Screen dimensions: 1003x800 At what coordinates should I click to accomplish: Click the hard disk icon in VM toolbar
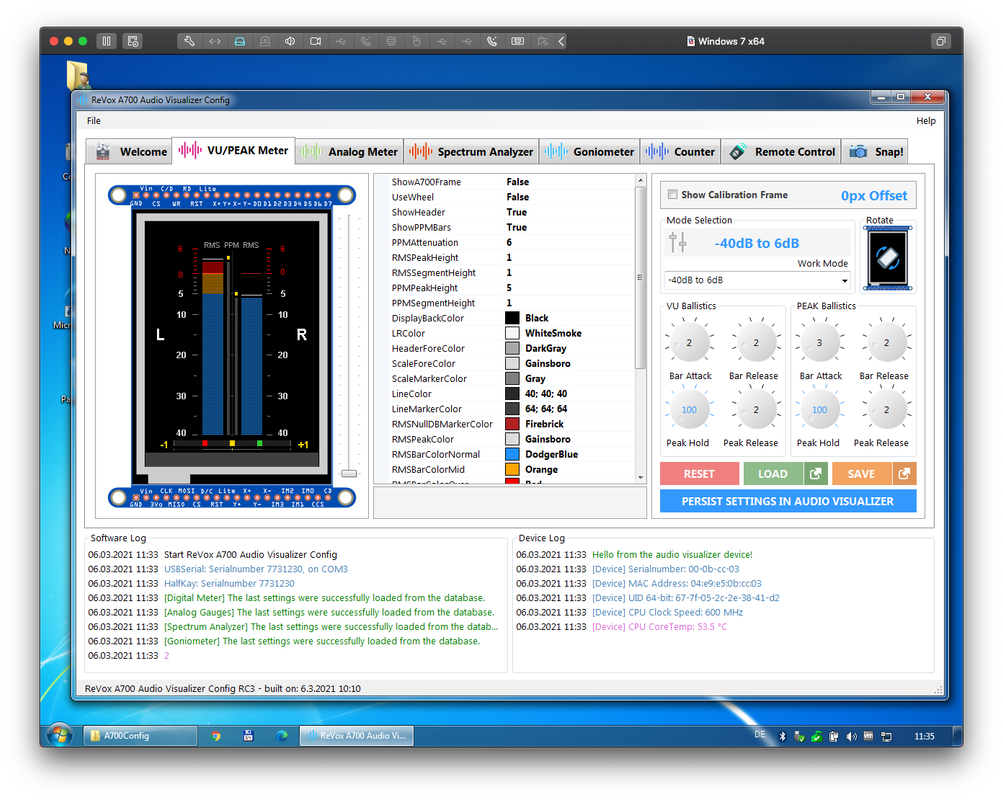[240, 41]
